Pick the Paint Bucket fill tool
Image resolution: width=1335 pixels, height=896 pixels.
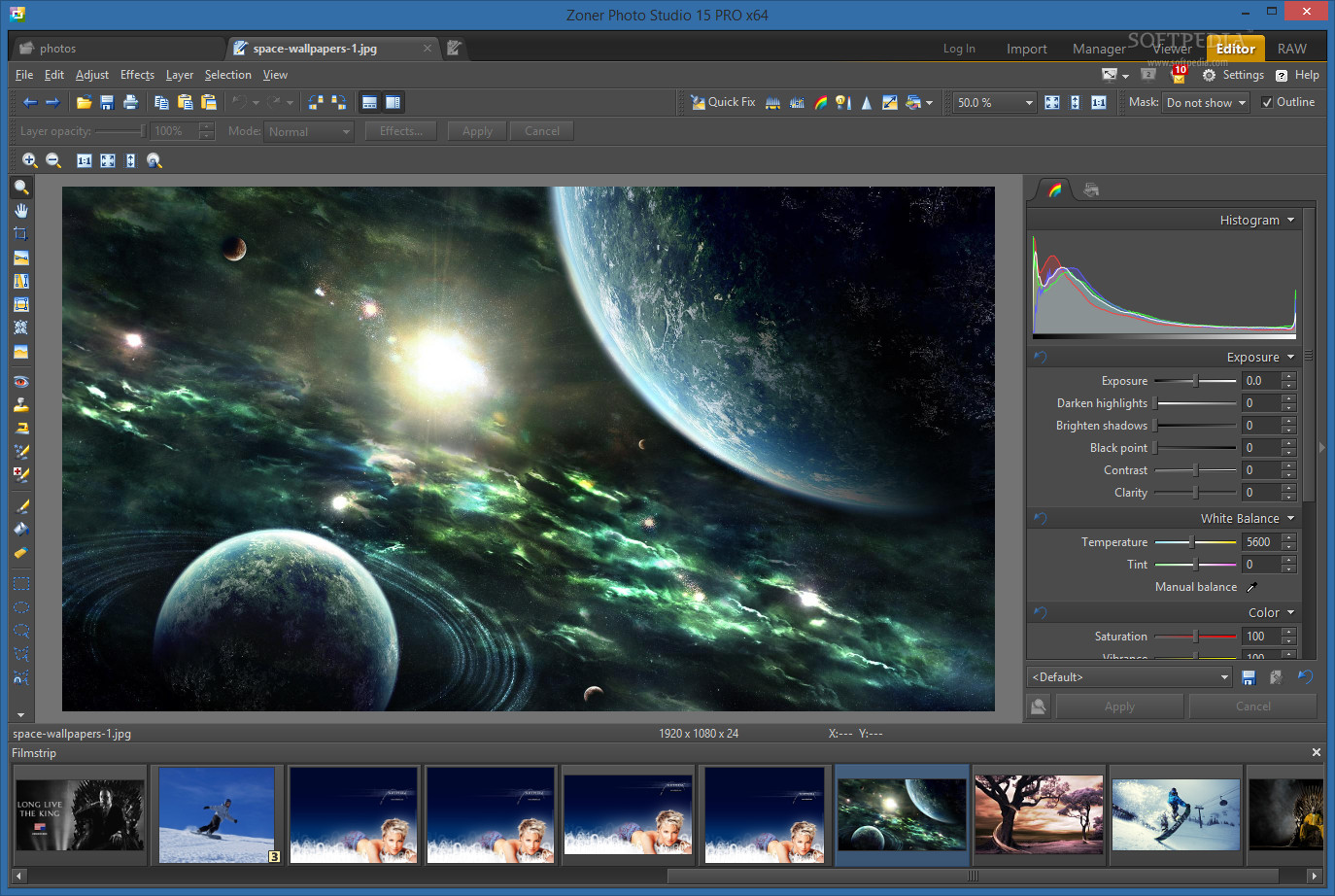(20, 530)
